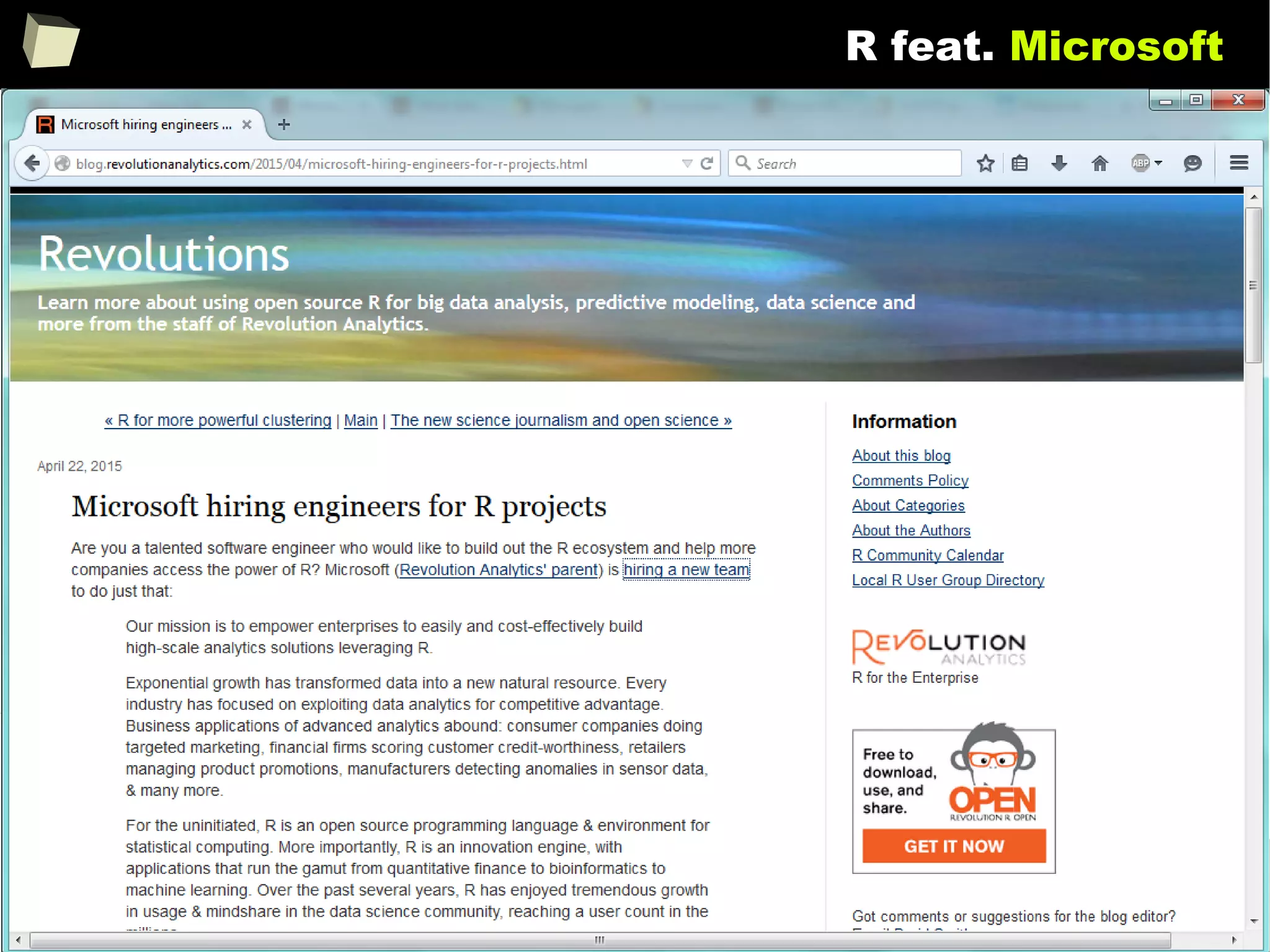Image resolution: width=1270 pixels, height=952 pixels.
Task: Maximize the browser window
Action: 1196,100
